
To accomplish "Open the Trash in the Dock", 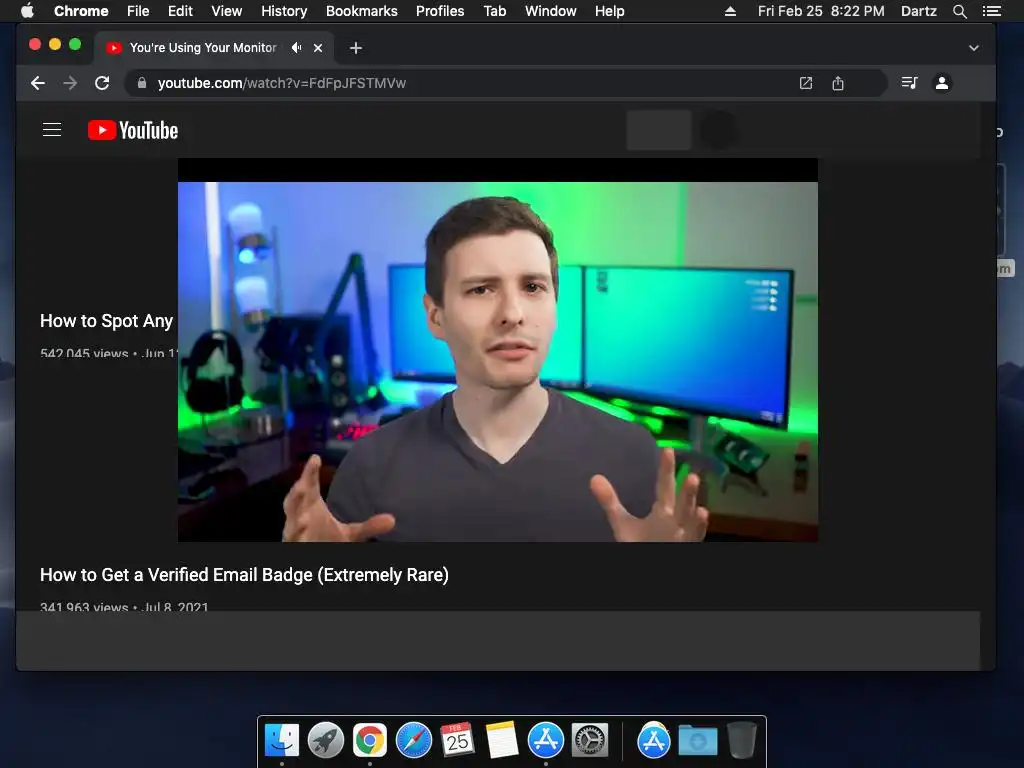I will [741, 740].
